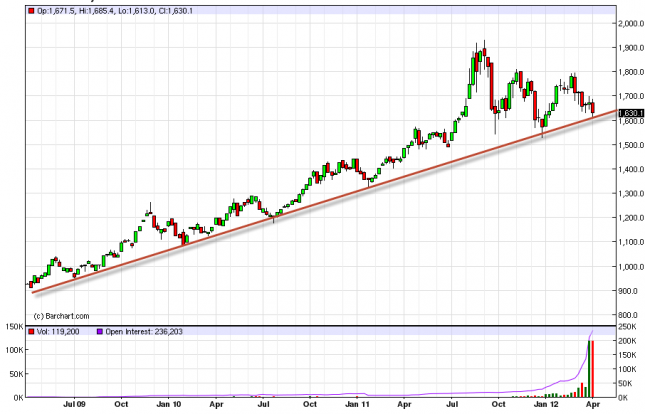Click the Jan 12 date axis label

click(x=546, y=405)
